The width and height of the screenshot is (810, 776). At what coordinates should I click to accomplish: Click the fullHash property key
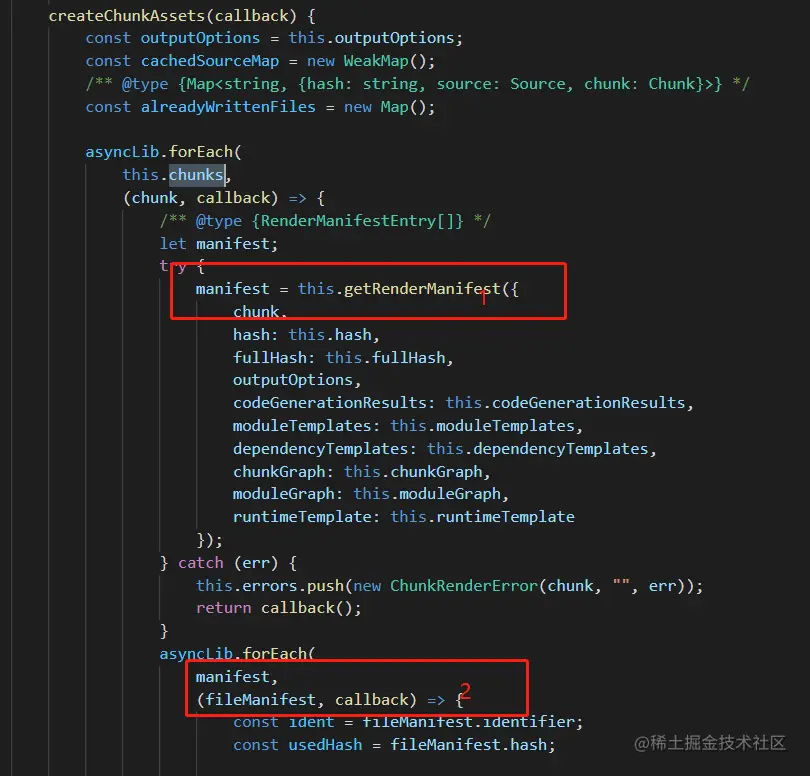tap(270, 358)
